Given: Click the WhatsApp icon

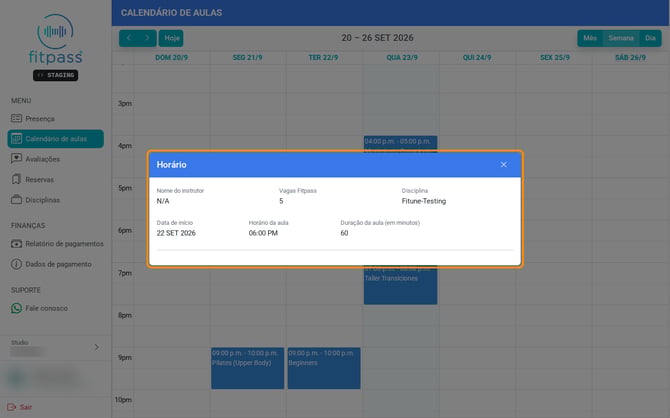Looking at the screenshot, I should click(16, 308).
